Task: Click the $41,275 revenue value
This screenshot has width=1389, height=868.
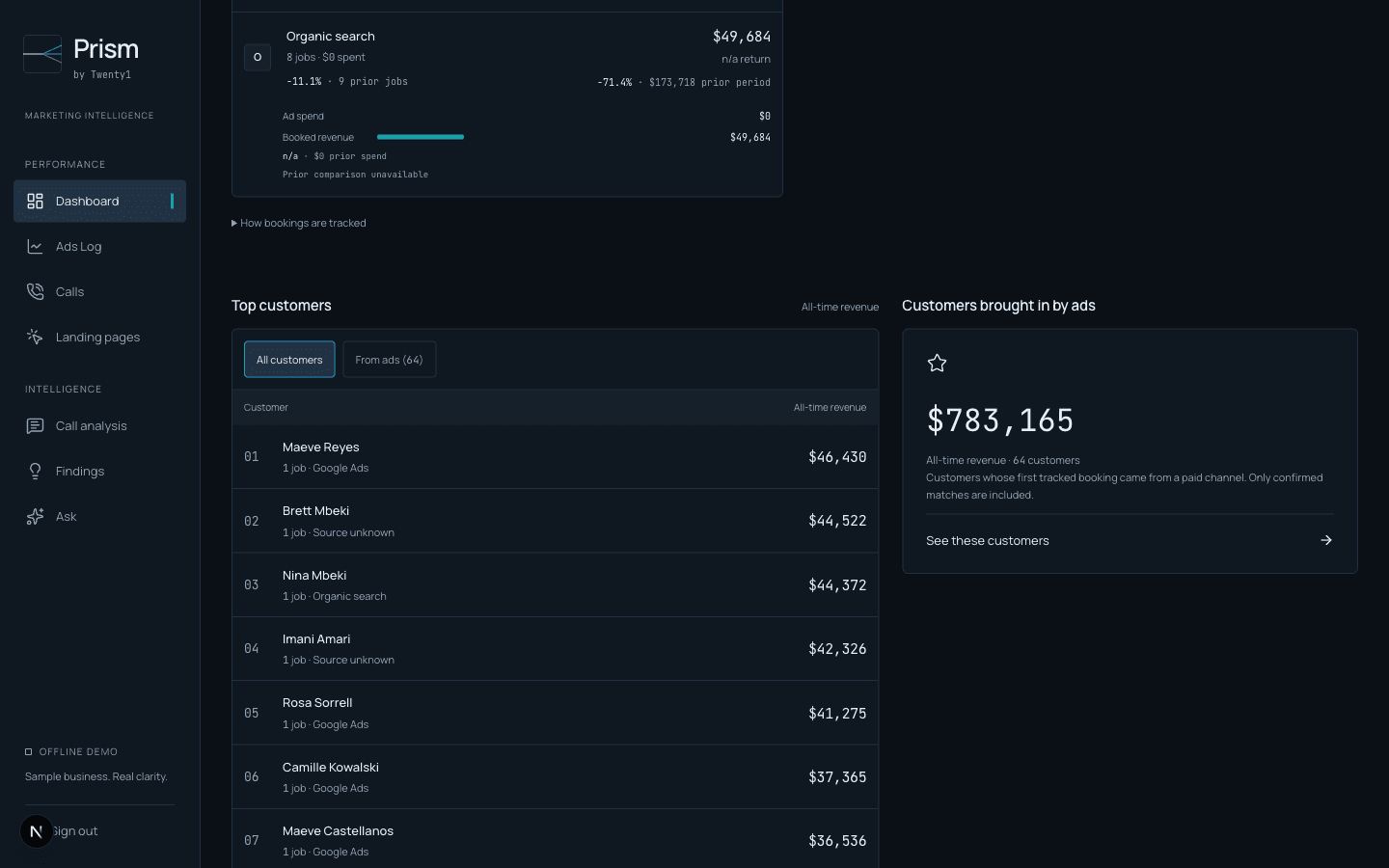Action: (x=837, y=714)
